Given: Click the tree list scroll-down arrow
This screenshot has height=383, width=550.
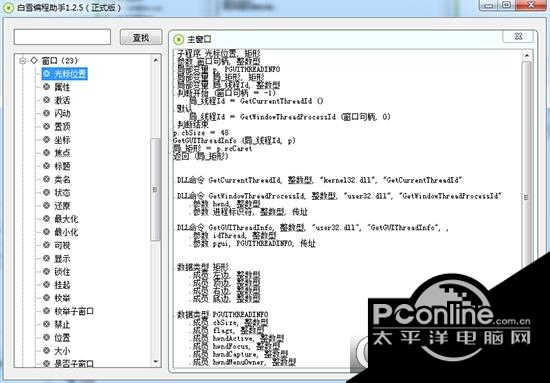Looking at the screenshot, I should pyautogui.click(x=156, y=362).
